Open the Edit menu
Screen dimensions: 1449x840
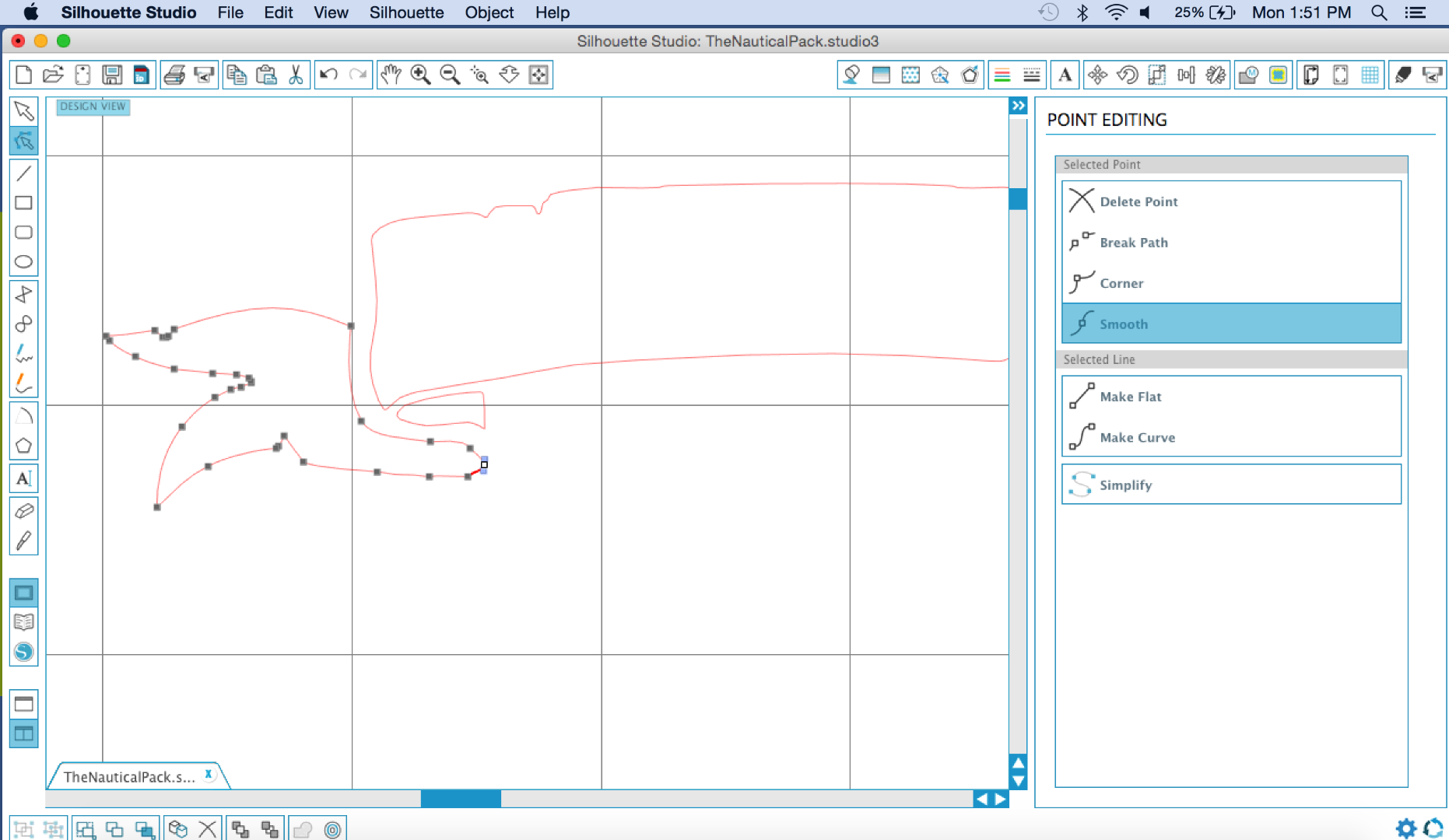279,12
